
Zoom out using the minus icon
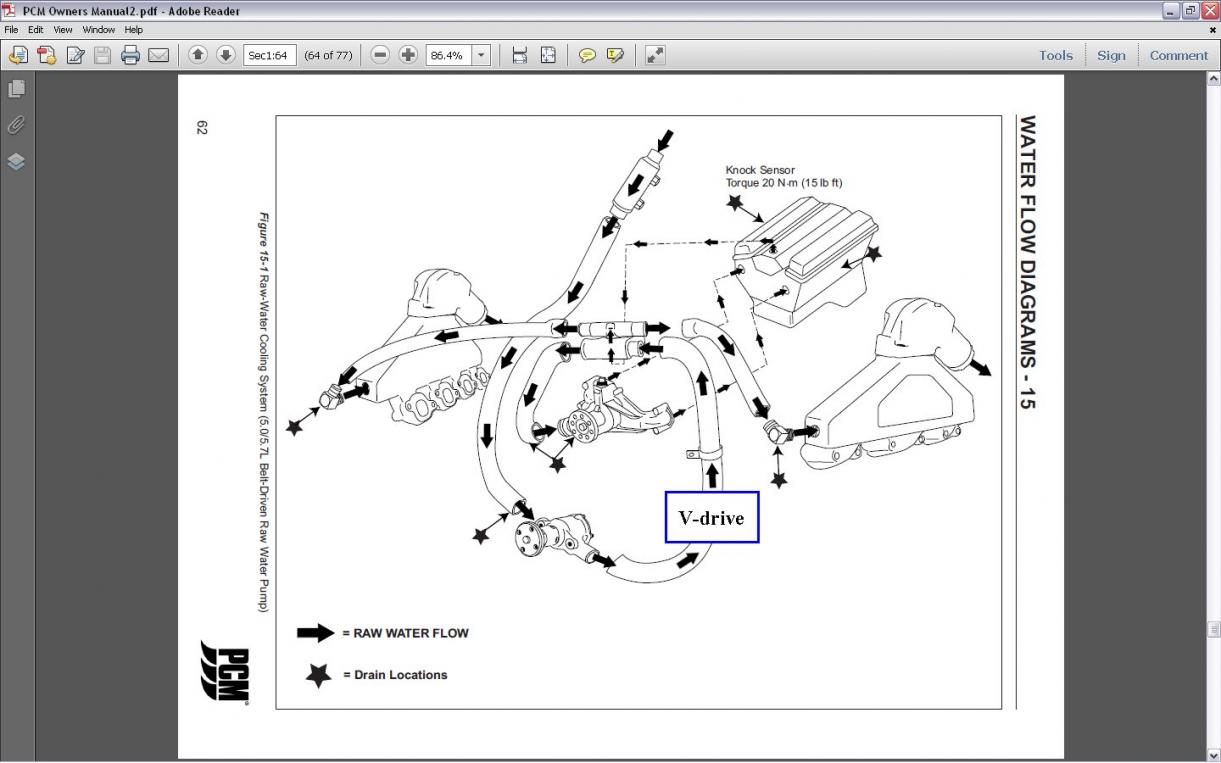tap(379, 55)
